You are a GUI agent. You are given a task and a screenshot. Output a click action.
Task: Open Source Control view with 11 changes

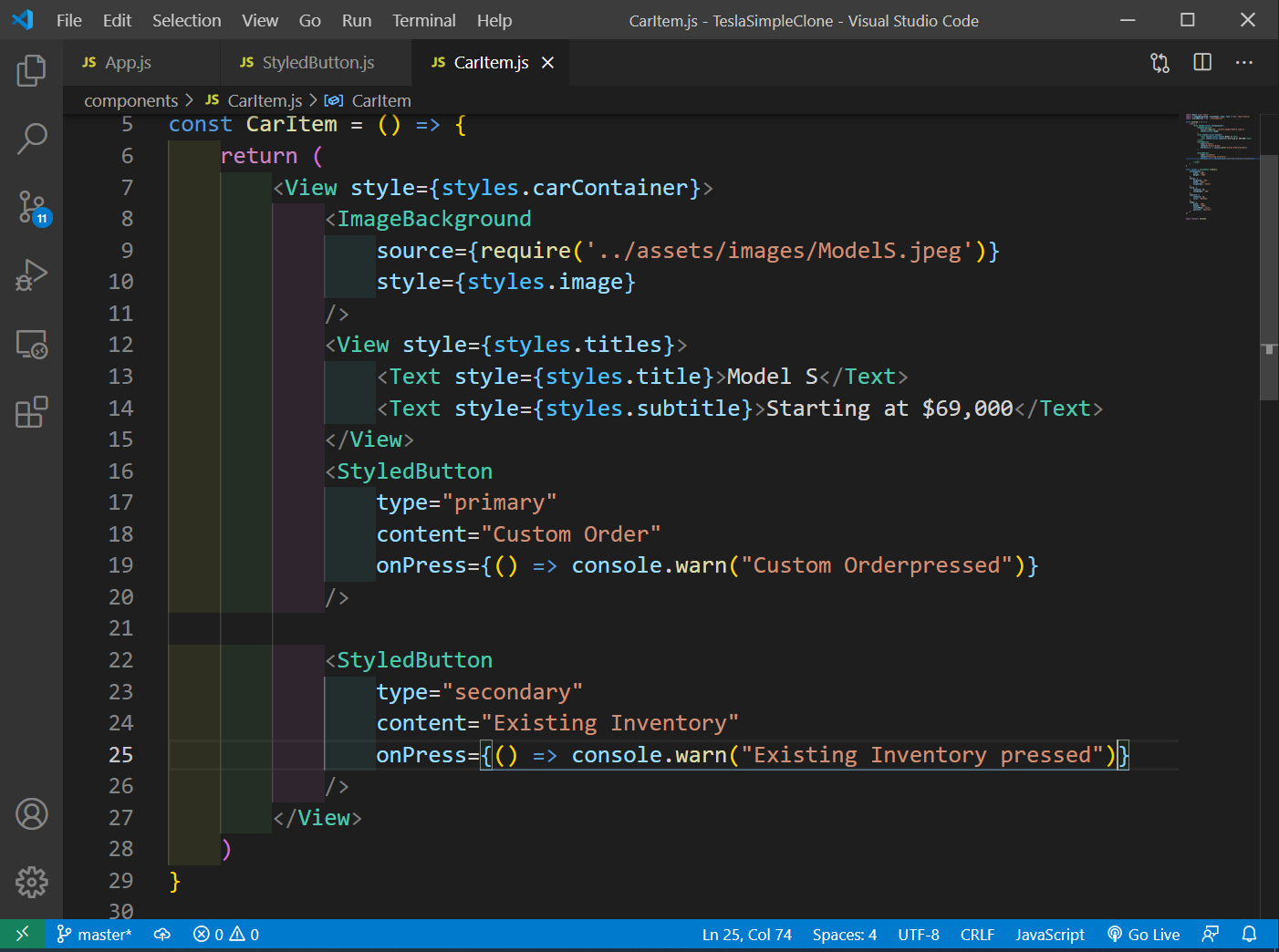pos(33,208)
